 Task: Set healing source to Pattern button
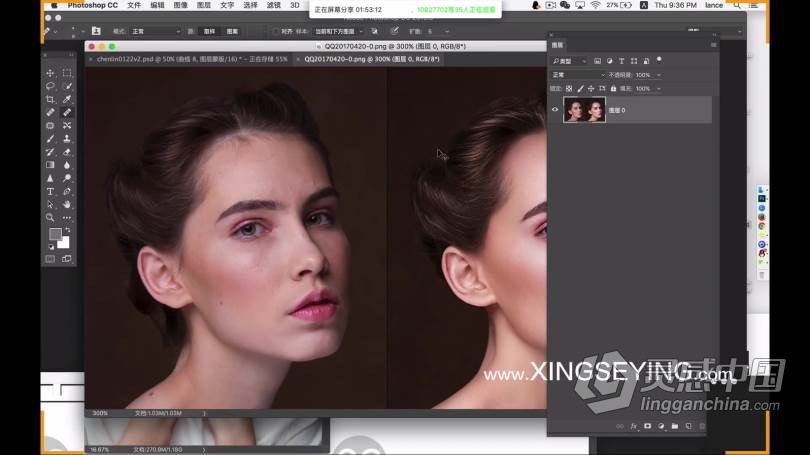(x=232, y=32)
